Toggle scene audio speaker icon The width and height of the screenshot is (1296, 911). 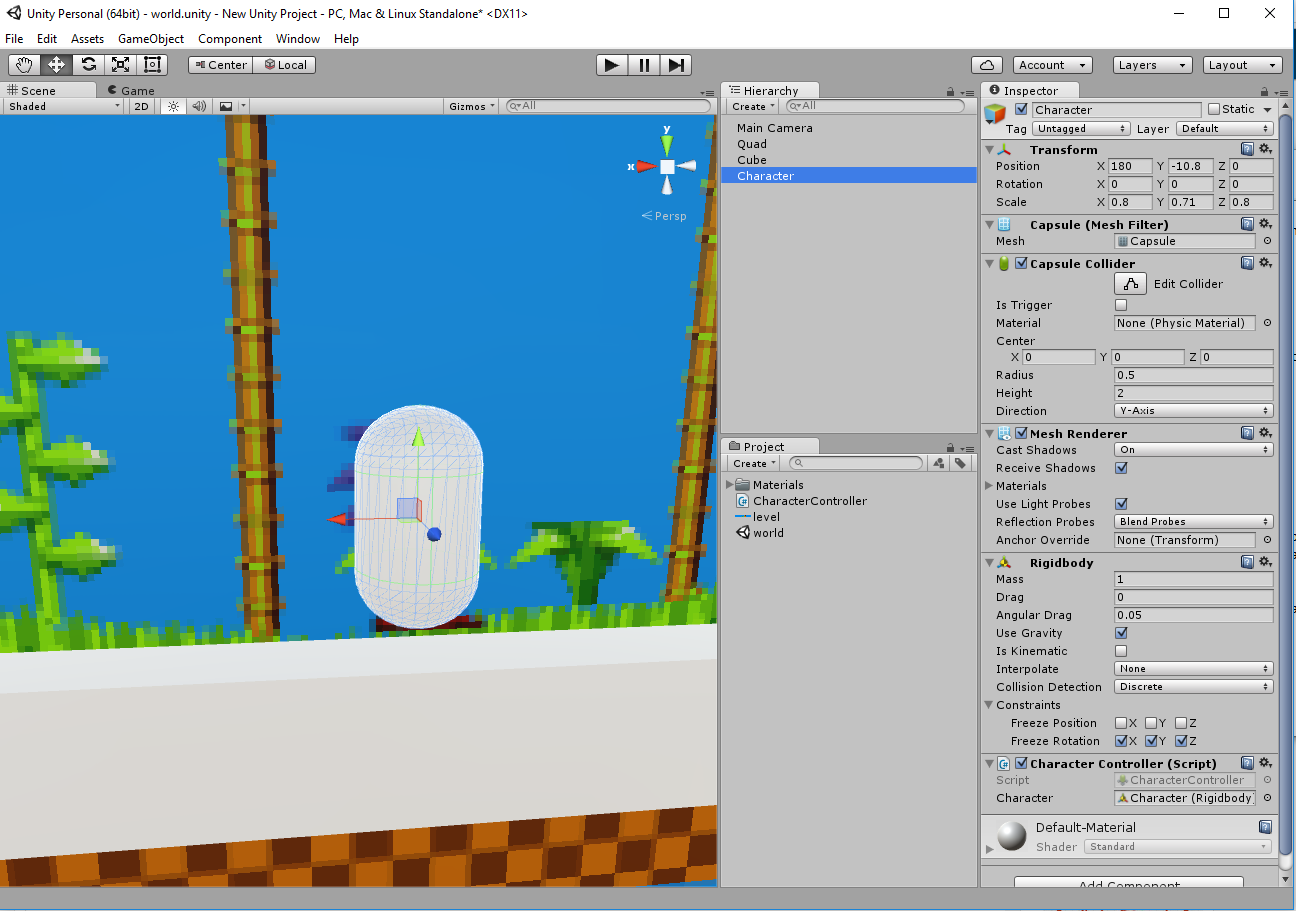pyautogui.click(x=198, y=106)
